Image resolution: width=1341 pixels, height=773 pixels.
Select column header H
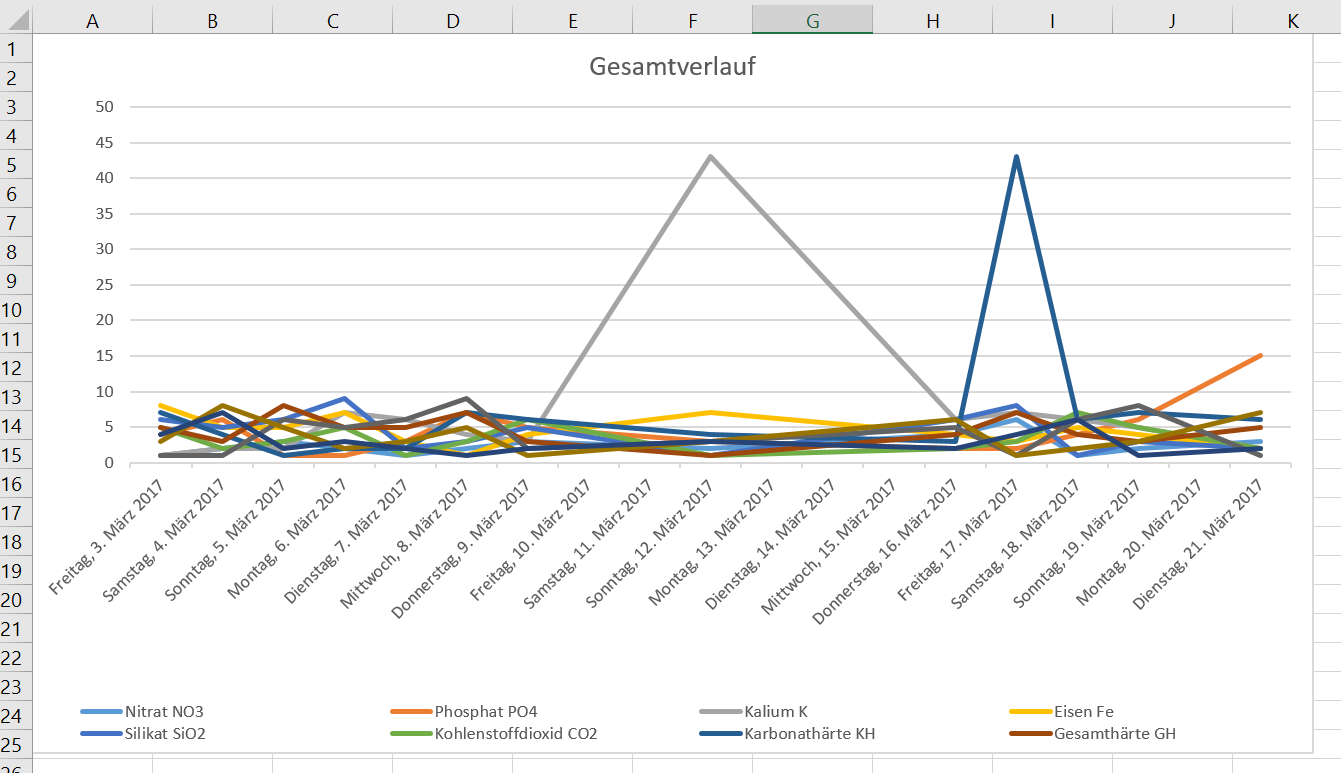933,19
